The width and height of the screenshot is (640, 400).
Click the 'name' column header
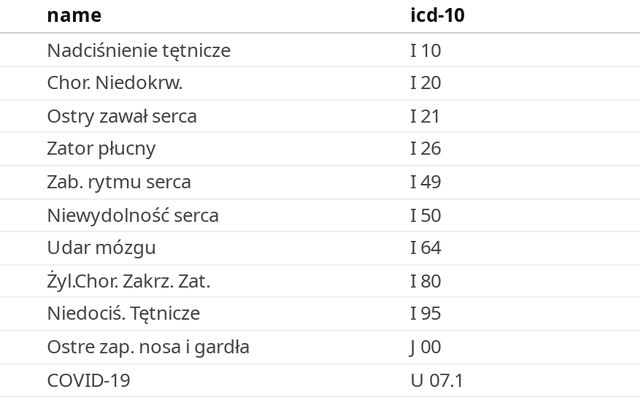click(x=74, y=16)
